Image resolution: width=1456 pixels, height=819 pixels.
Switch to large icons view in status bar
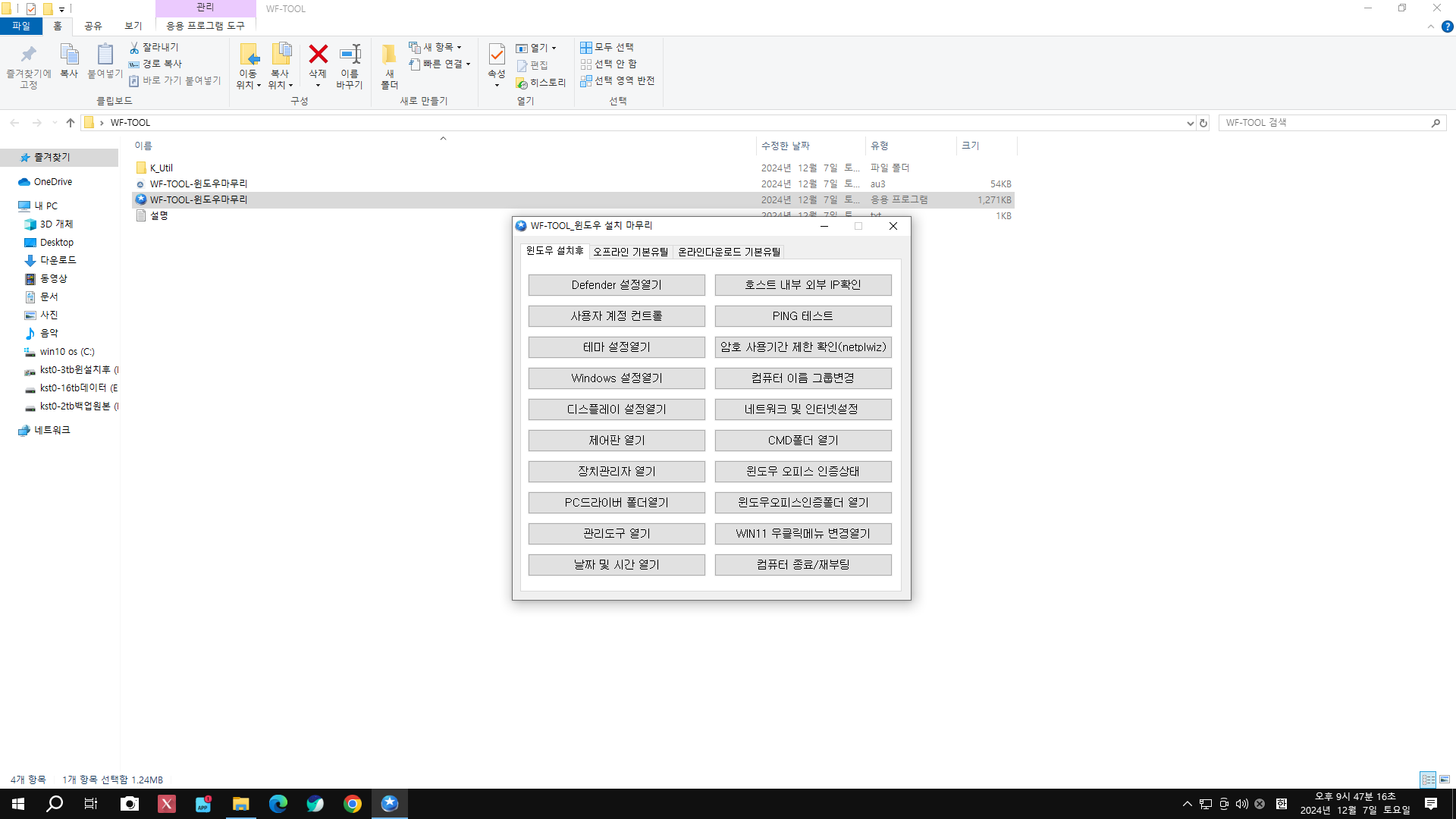(1445, 780)
